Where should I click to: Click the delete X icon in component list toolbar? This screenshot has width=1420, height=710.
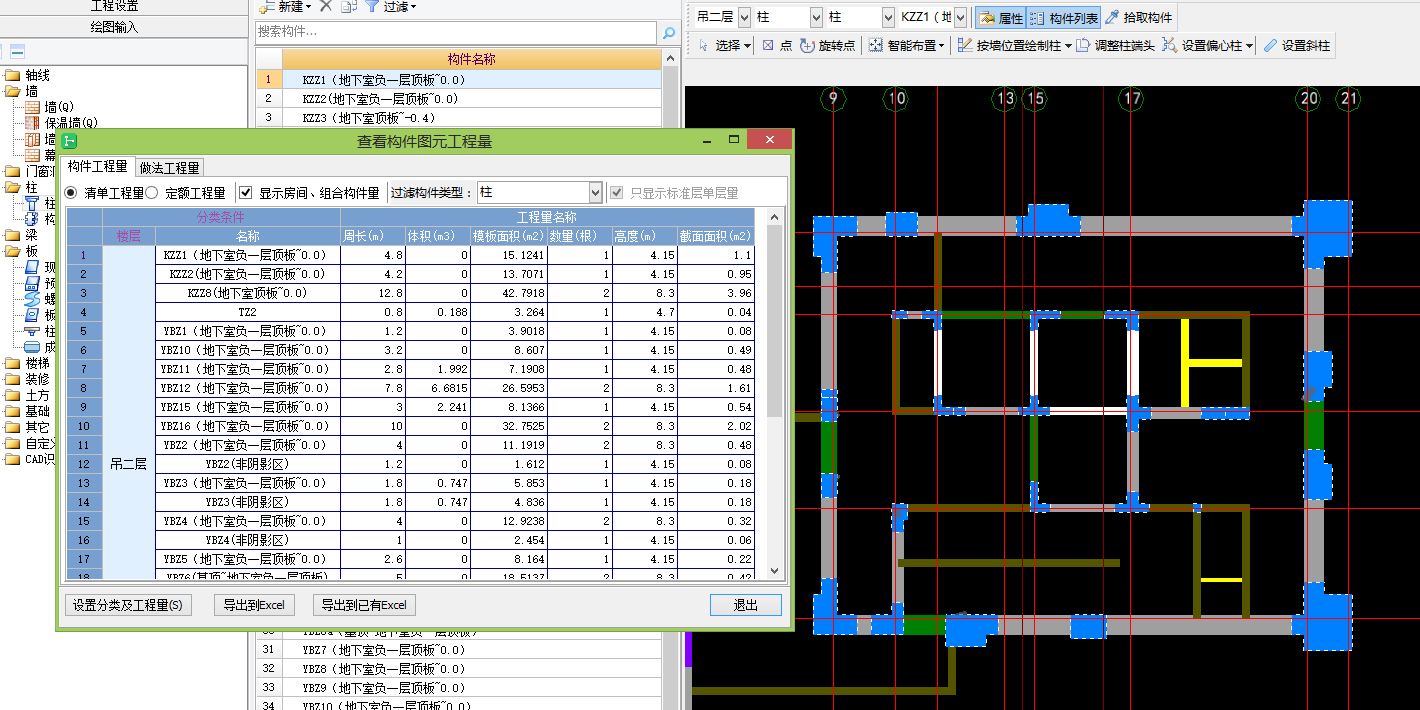click(x=326, y=6)
